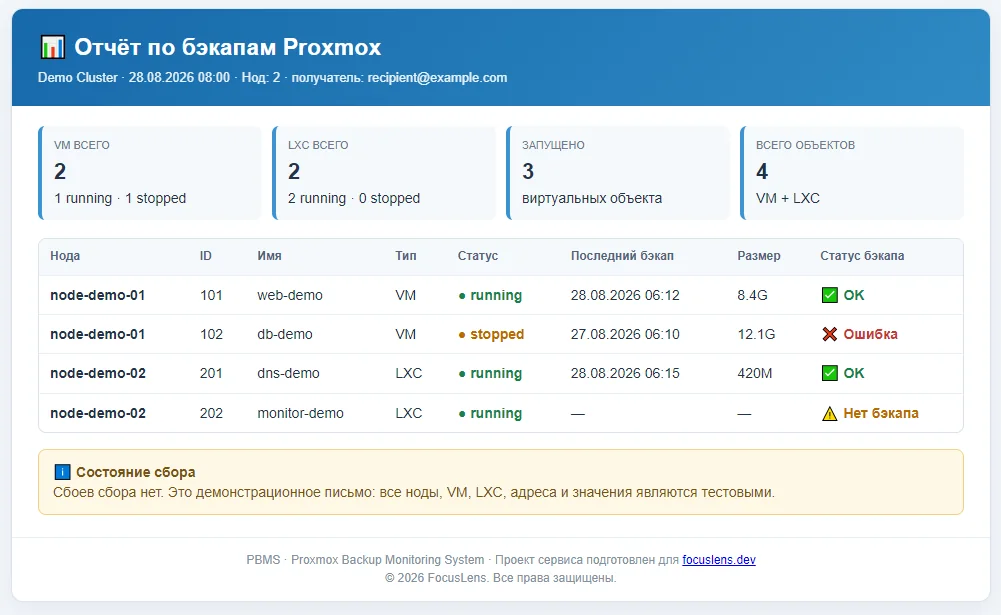Click the Тип column header
This screenshot has width=1001, height=615.
pyautogui.click(x=405, y=255)
